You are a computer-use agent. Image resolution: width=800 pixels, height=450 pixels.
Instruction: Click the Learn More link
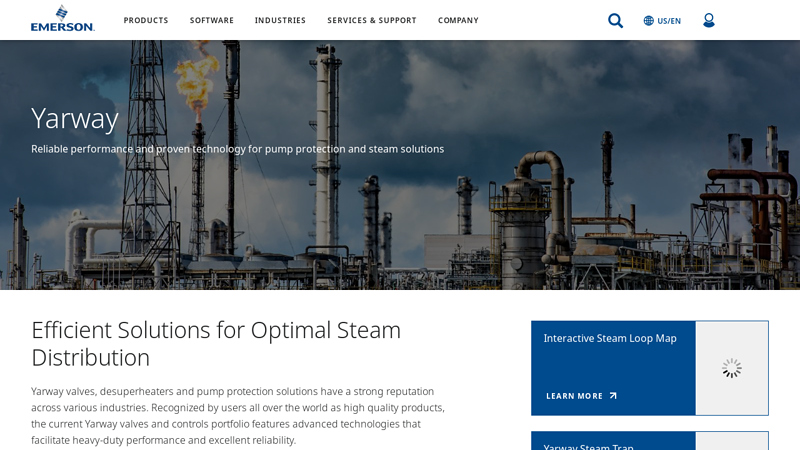(x=574, y=396)
